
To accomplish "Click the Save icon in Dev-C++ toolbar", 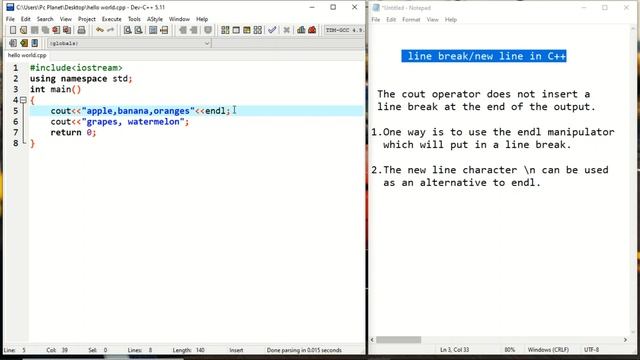I will tap(35, 30).
